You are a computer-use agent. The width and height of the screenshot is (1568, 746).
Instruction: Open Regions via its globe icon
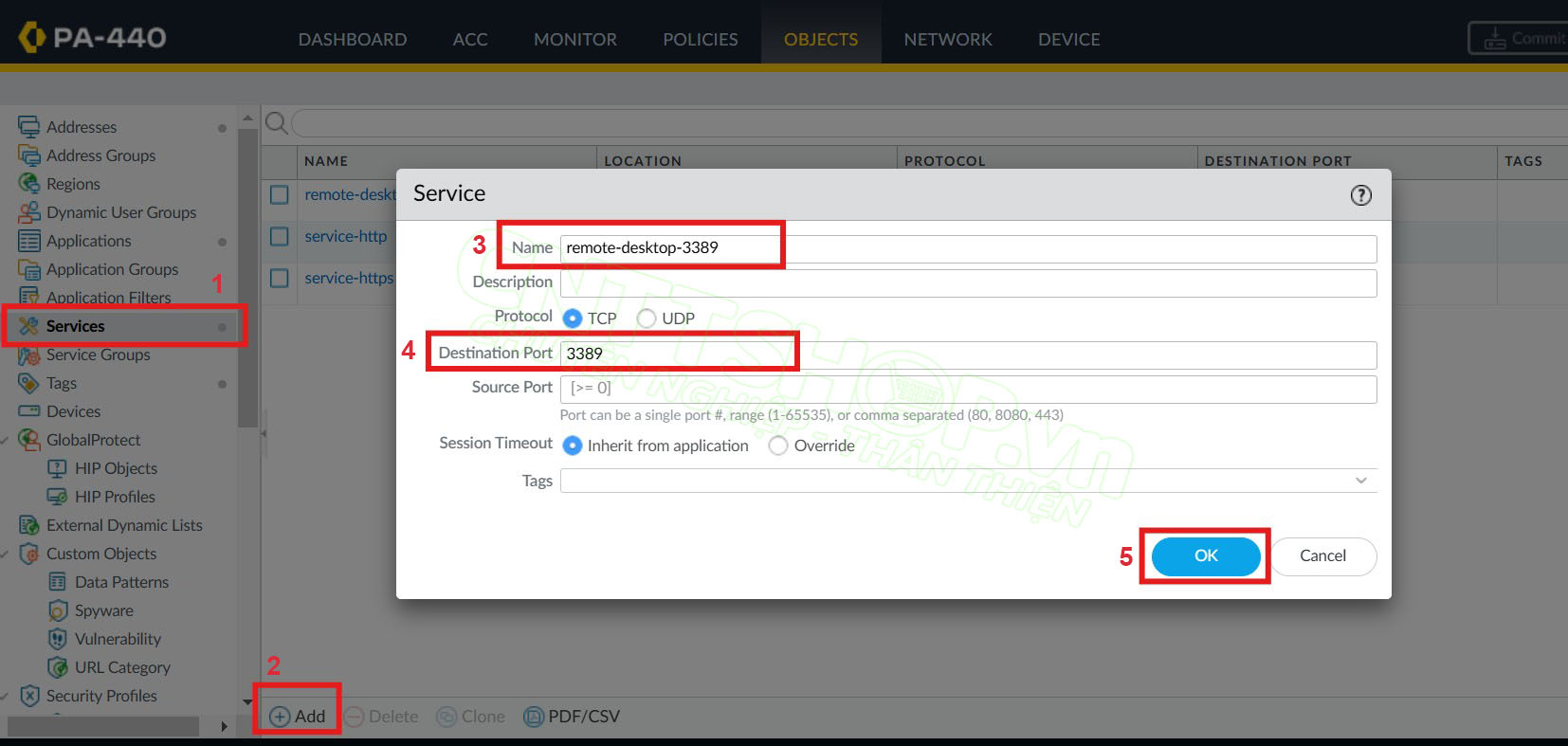click(29, 184)
